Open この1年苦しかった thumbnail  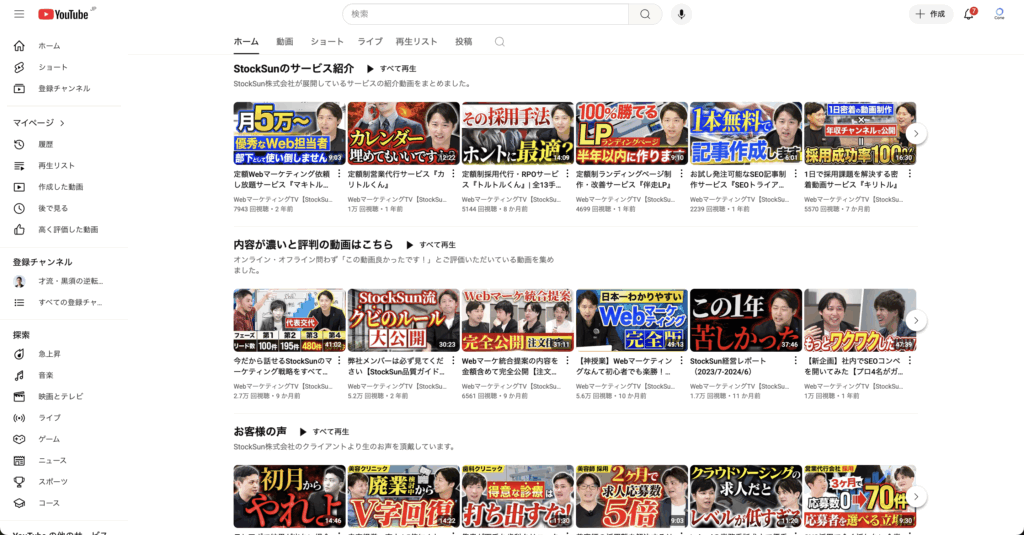coord(746,320)
